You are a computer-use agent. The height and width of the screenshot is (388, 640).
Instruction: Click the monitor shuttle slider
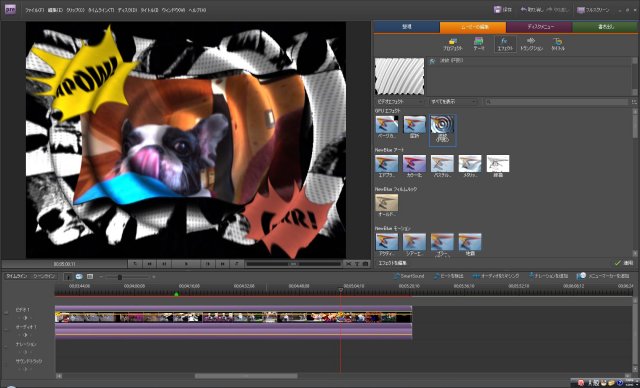(x=293, y=264)
